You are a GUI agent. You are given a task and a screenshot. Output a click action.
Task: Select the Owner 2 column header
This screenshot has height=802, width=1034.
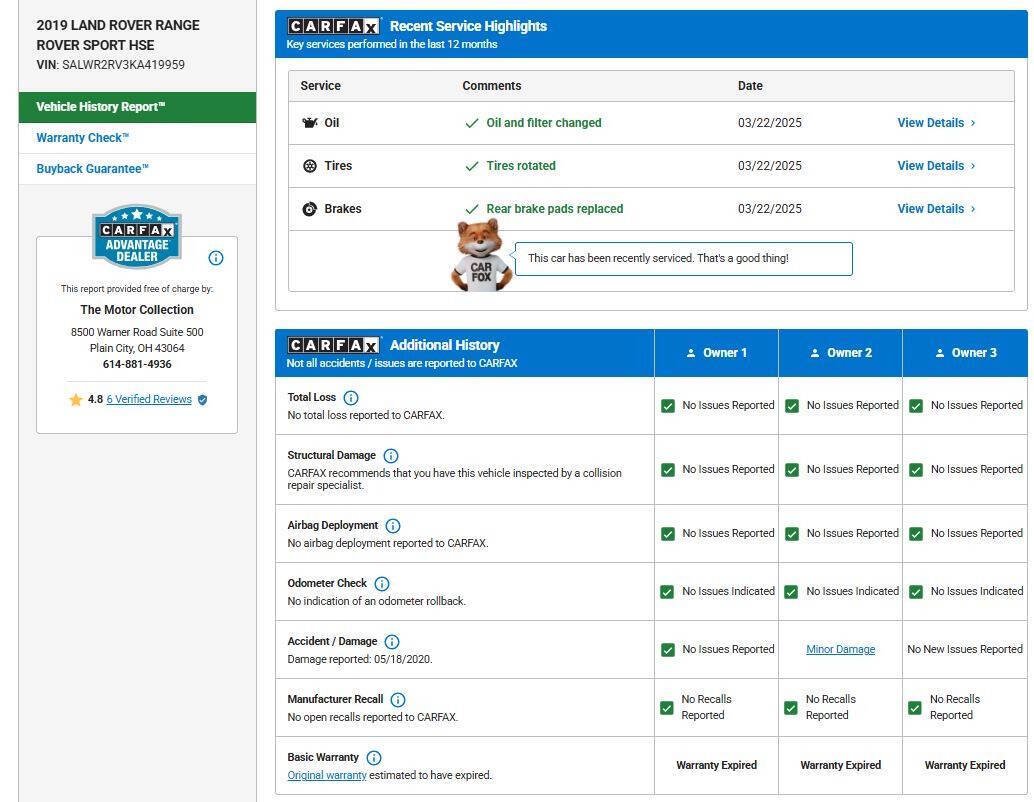pyautogui.click(x=840, y=353)
